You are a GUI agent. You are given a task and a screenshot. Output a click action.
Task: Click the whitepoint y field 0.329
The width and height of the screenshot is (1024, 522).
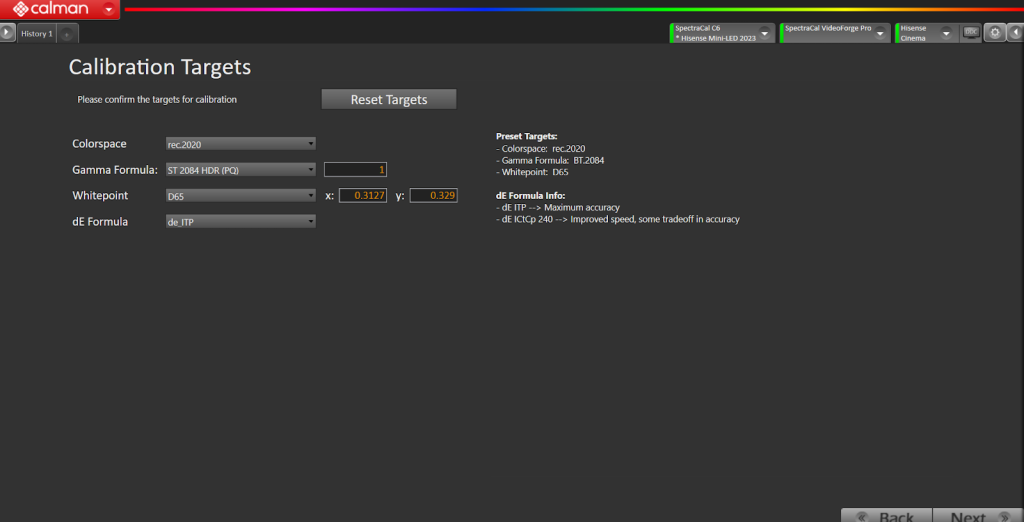pyautogui.click(x=434, y=195)
